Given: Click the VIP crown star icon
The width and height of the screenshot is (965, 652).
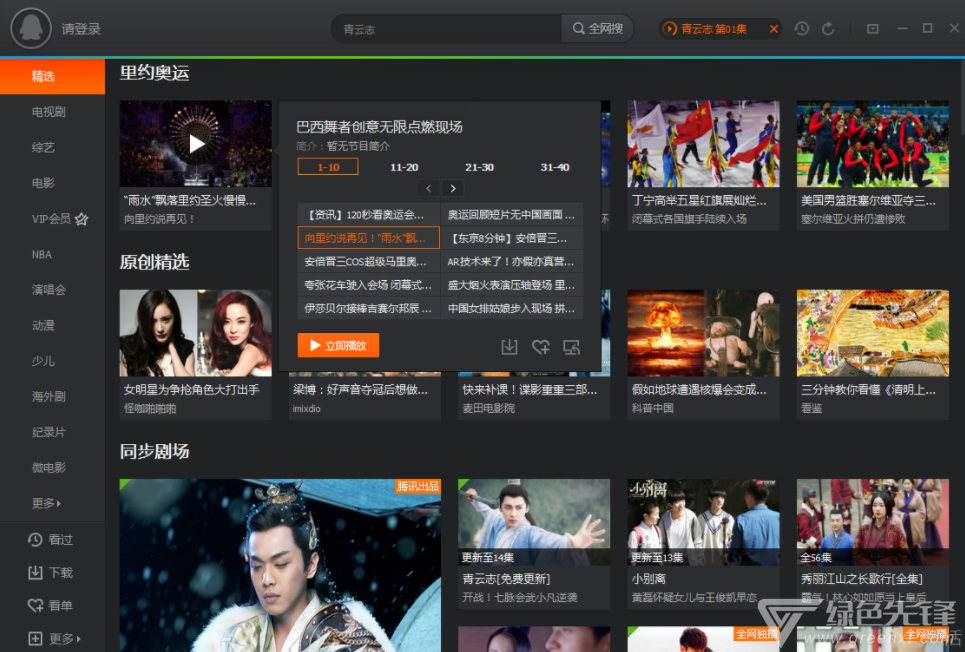Looking at the screenshot, I should [x=81, y=219].
